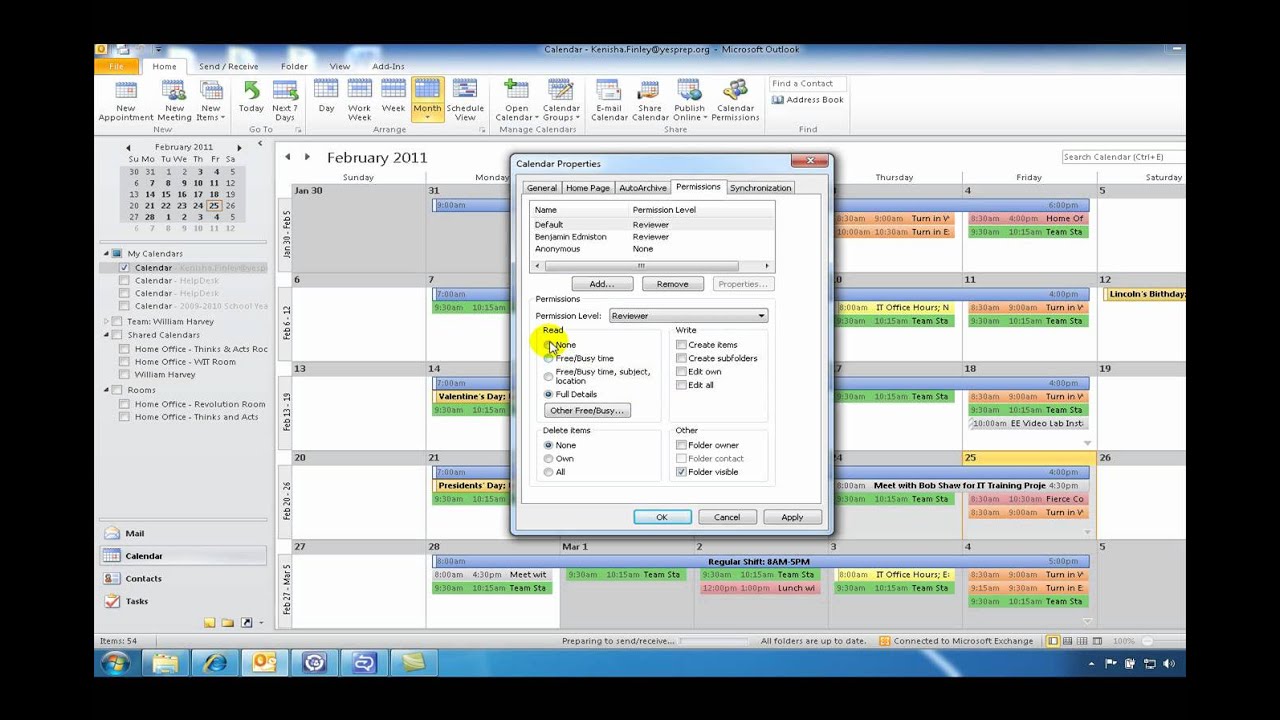Select Delete items Own radio button

coord(548,459)
